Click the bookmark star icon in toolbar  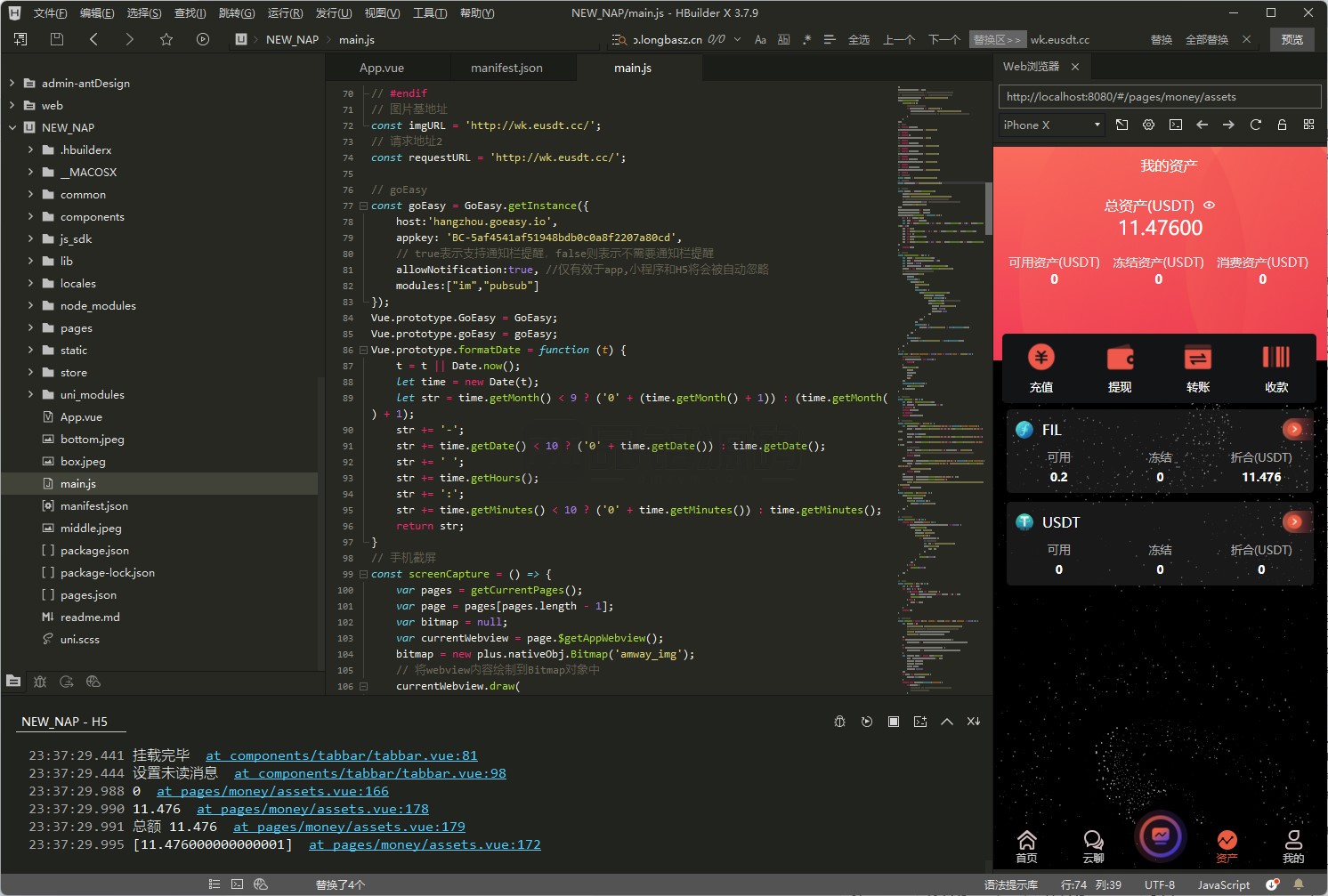coord(166,39)
